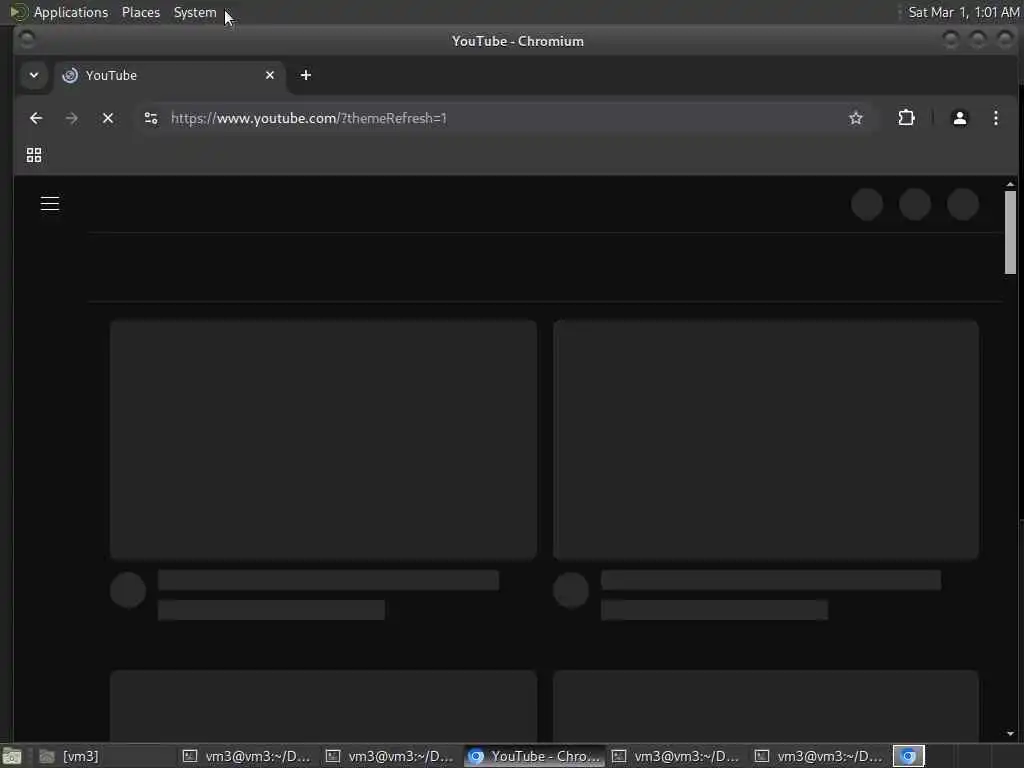The width and height of the screenshot is (1024, 768).
Task: Open the Chromium profile avatar button
Action: pyautogui.click(x=959, y=118)
